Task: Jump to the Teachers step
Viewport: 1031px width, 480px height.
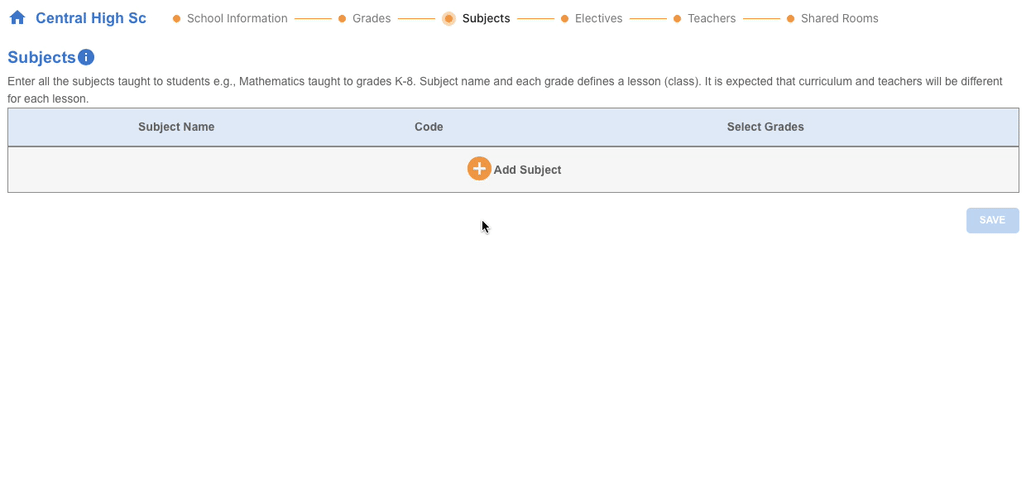Action: (711, 18)
